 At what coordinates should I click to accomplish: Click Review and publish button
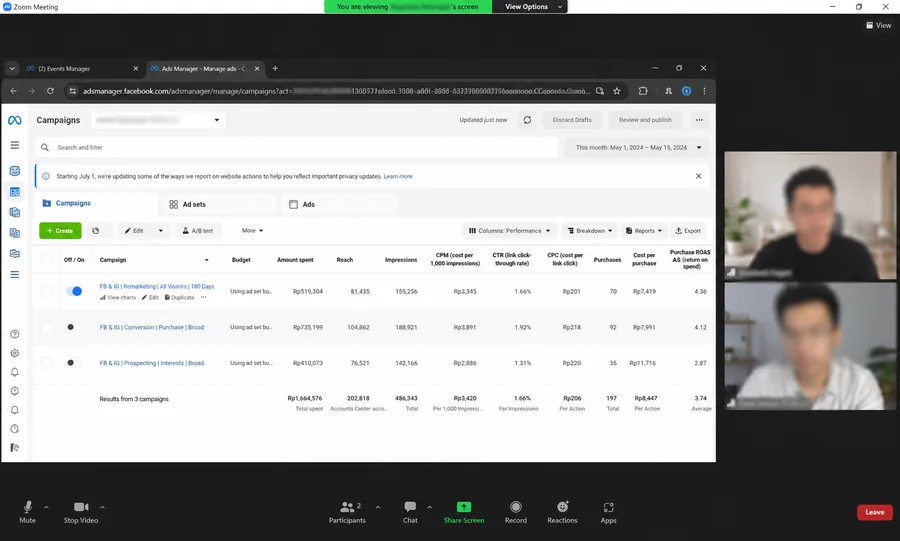[645, 120]
